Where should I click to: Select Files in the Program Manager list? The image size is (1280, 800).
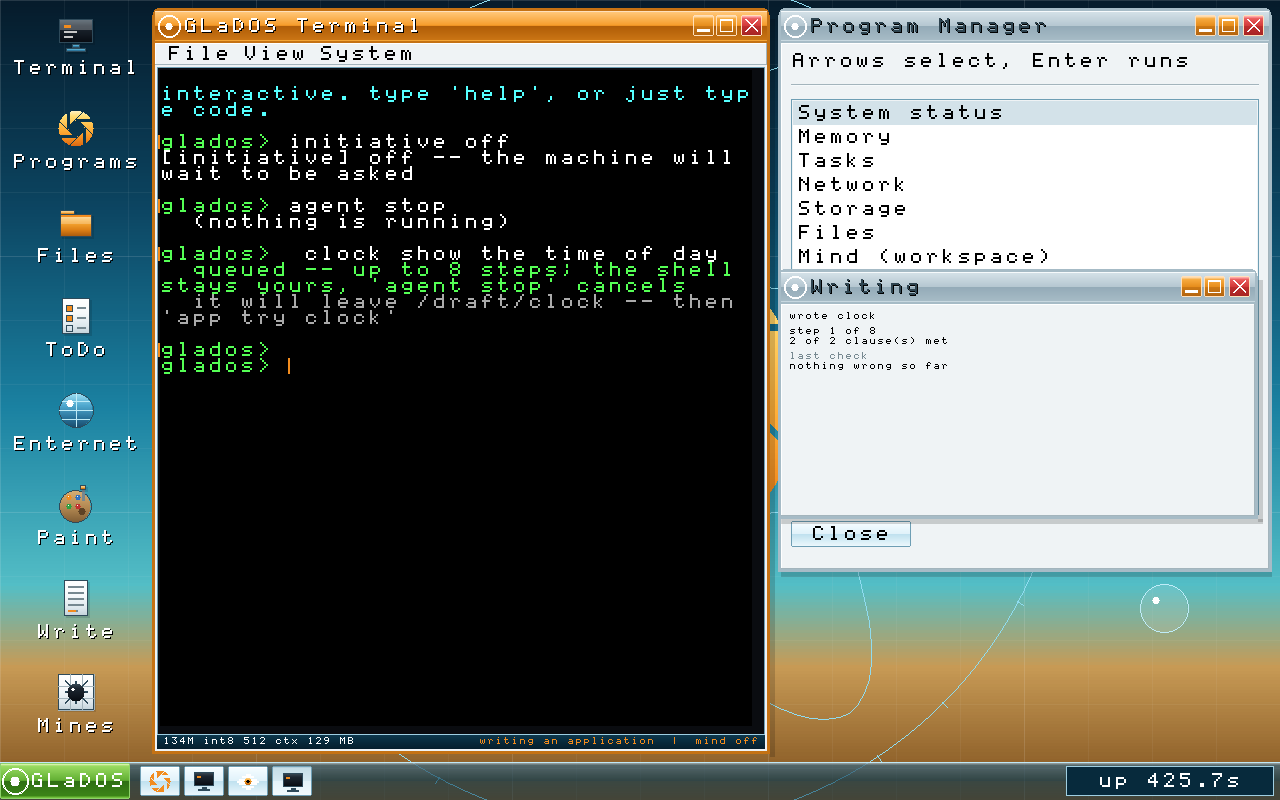point(1025,233)
